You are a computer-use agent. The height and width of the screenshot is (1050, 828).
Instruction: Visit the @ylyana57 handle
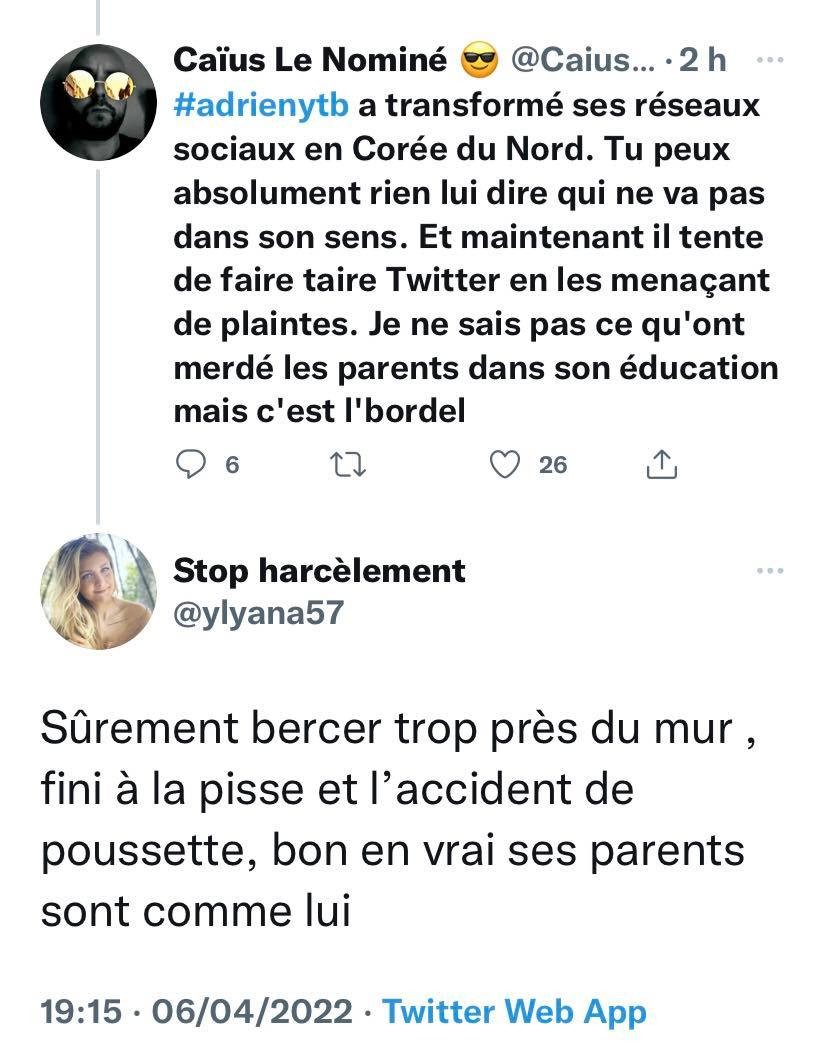tap(258, 612)
